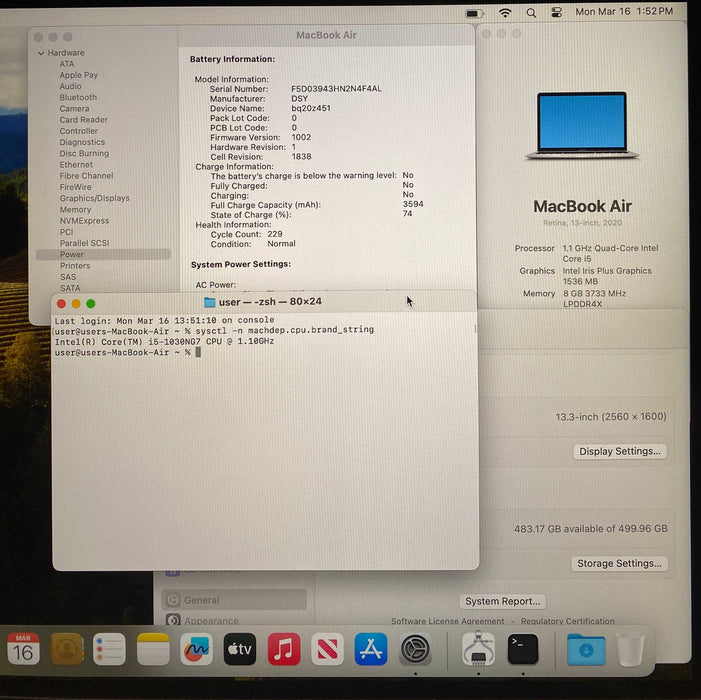Viewport: 701px width, 700px height.
Task: Select Printers in the Hardware list
Action: tap(75, 266)
